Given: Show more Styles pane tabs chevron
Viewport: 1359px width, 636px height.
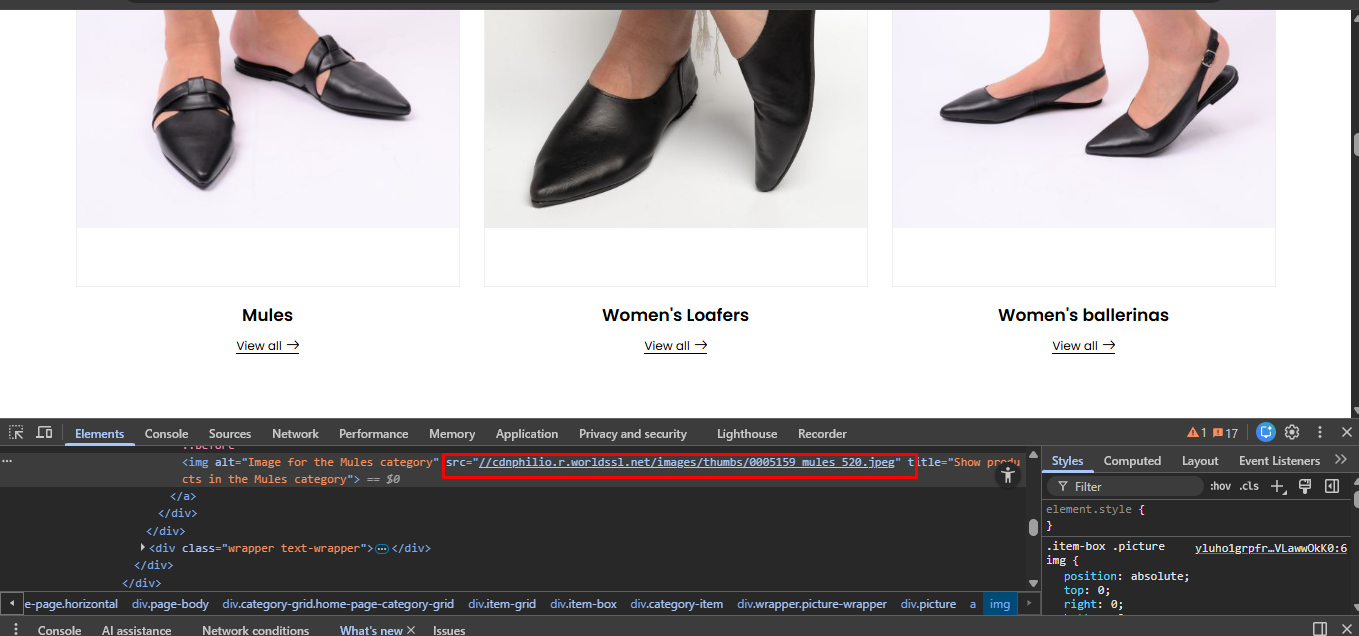Looking at the screenshot, I should click(1341, 460).
